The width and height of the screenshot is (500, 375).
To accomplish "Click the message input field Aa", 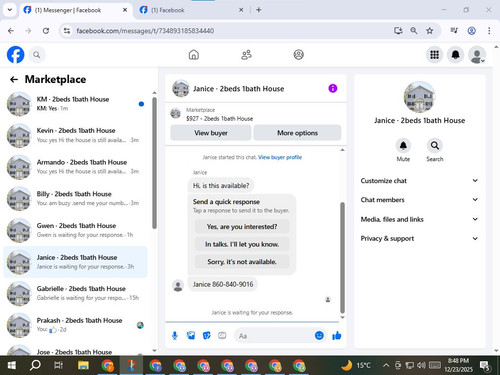I will tap(275, 336).
